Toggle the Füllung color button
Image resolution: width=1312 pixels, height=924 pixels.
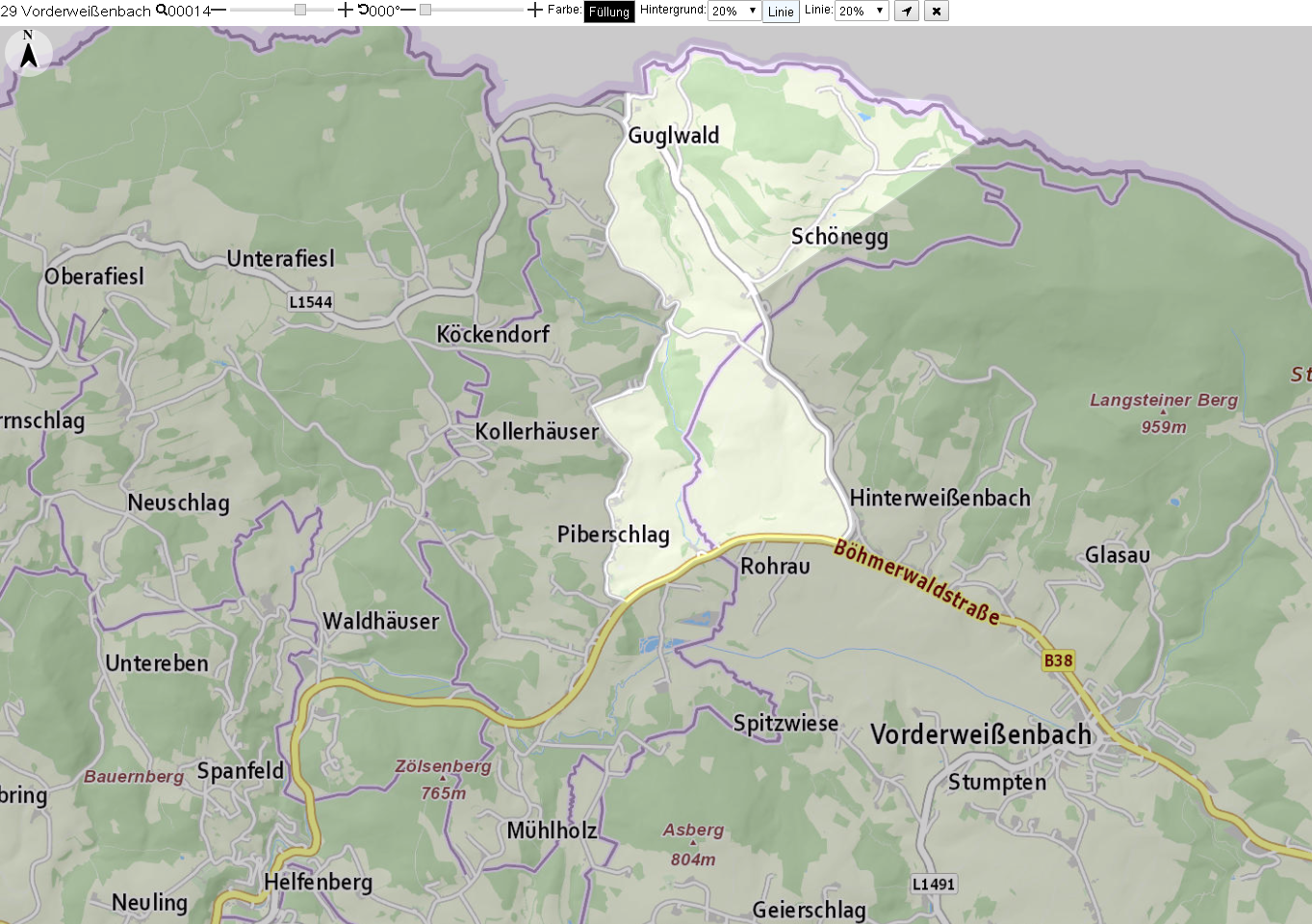click(609, 12)
